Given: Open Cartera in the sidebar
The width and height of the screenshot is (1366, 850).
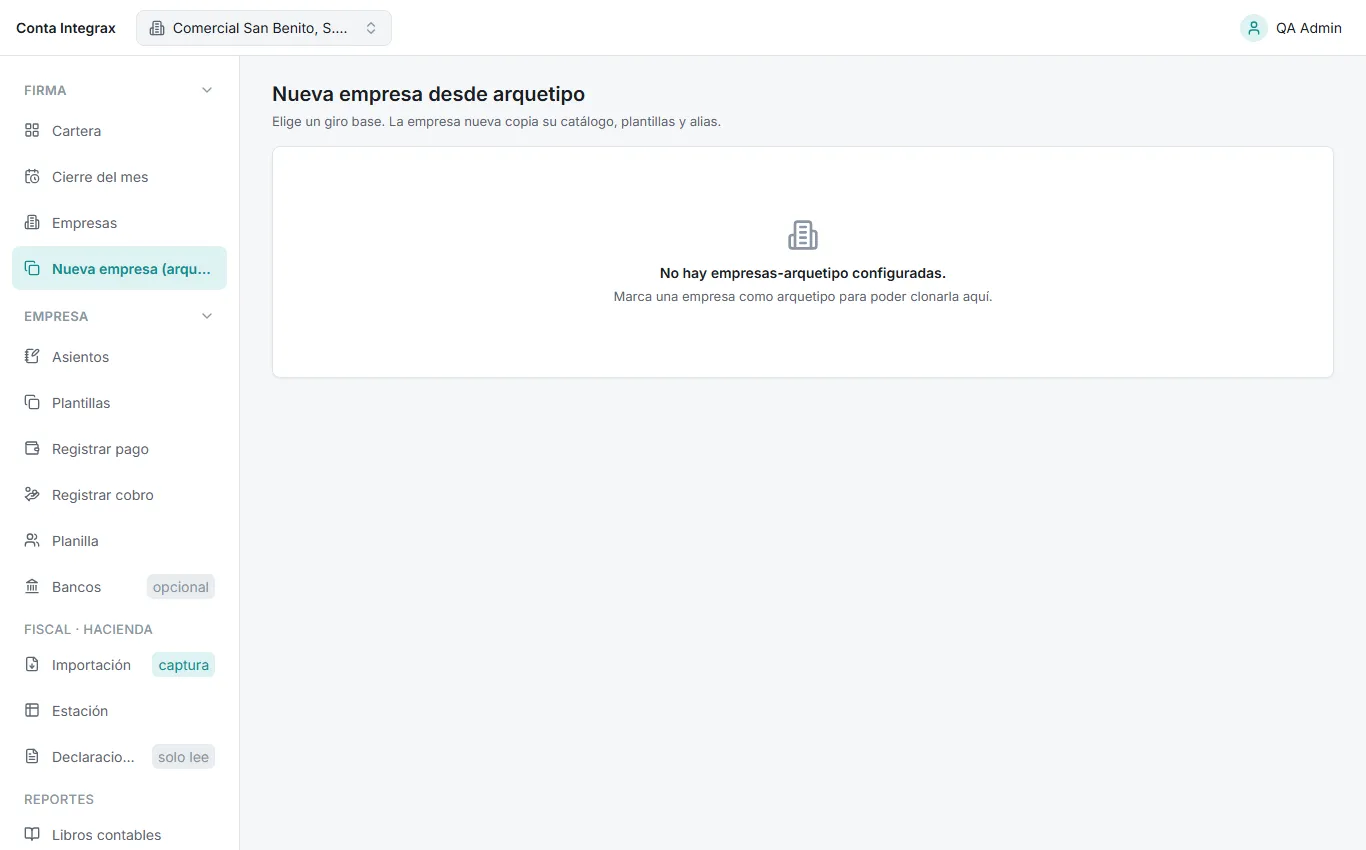Looking at the screenshot, I should pos(119,131).
